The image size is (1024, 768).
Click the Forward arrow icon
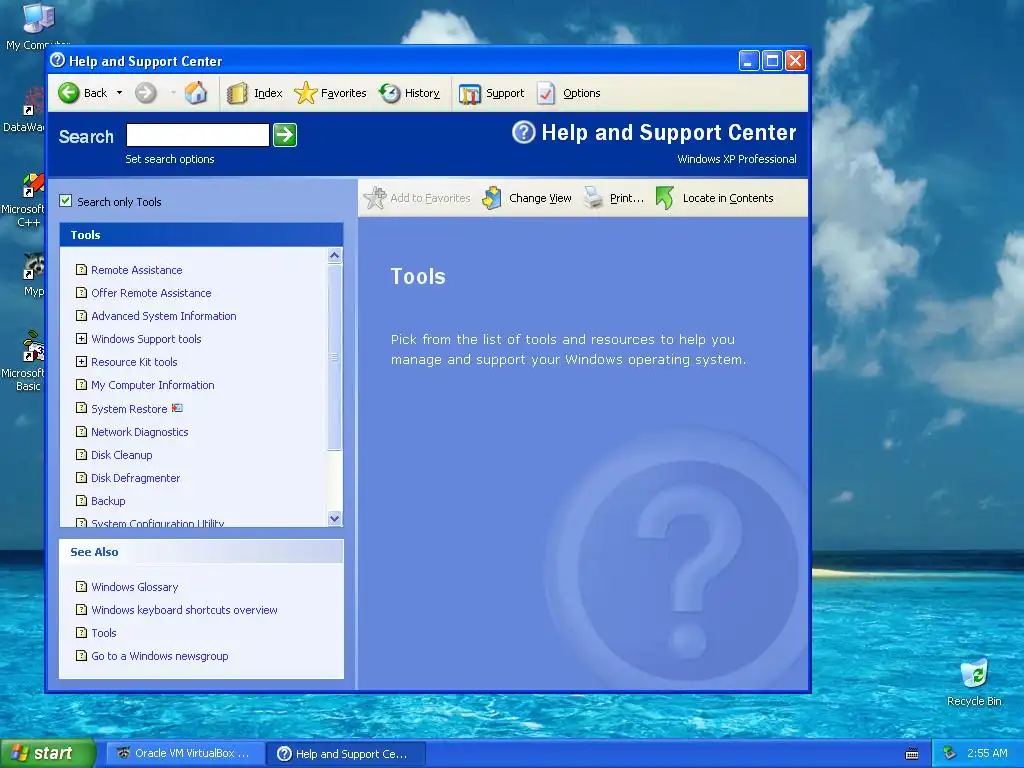coord(146,93)
